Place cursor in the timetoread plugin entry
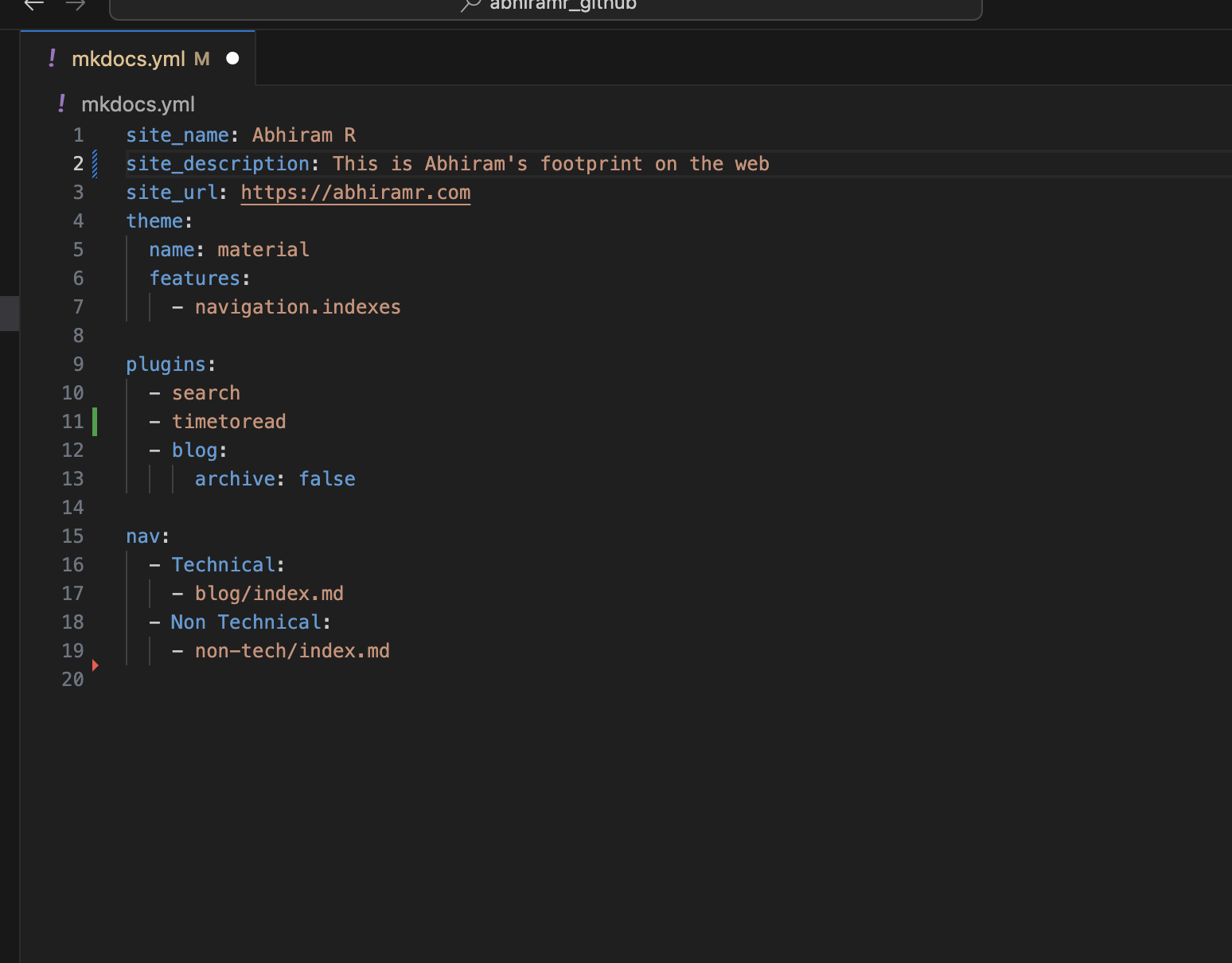Image resolution: width=1232 pixels, height=963 pixels. [x=228, y=422]
